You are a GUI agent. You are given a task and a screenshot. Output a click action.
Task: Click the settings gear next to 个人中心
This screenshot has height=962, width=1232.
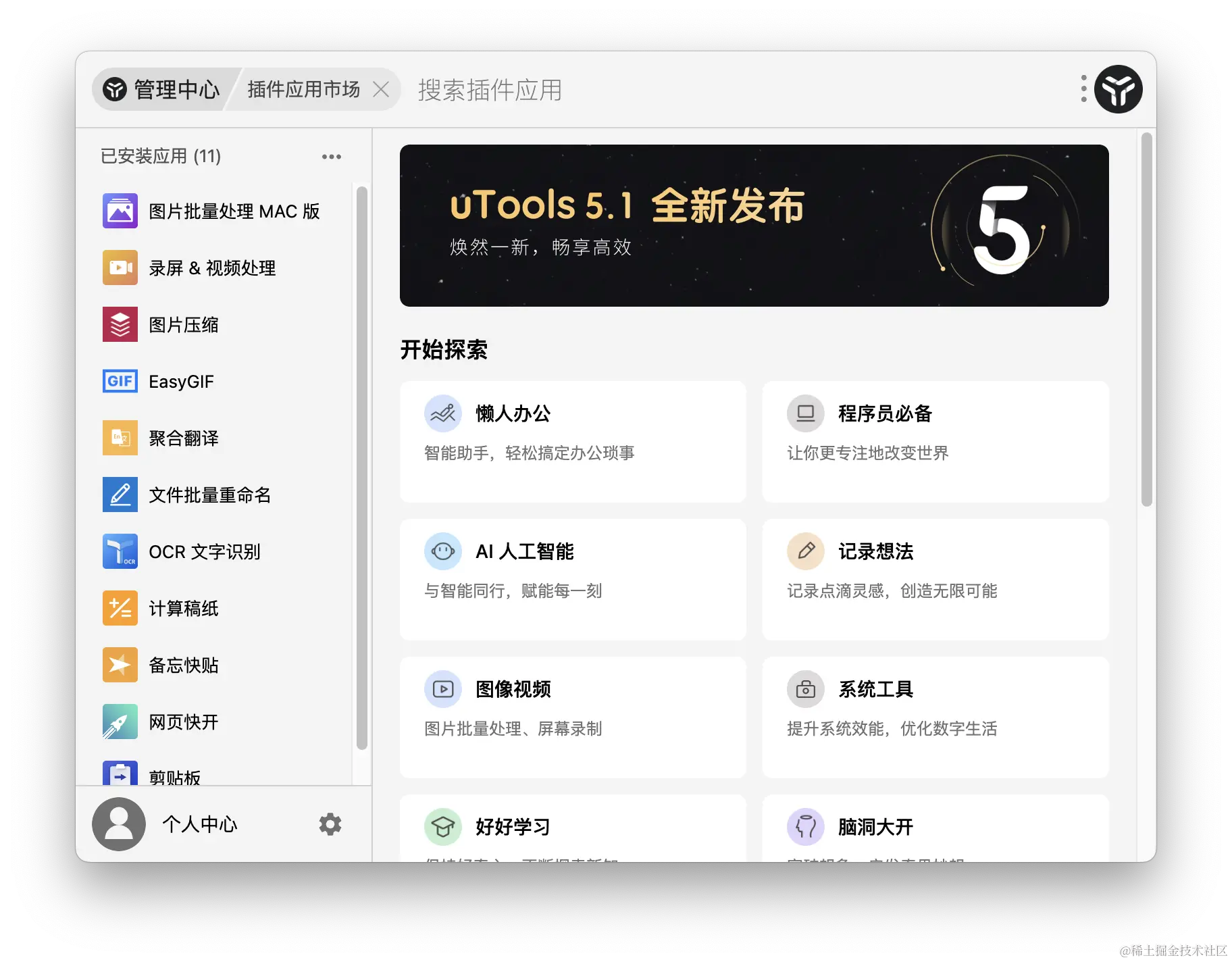tap(330, 824)
